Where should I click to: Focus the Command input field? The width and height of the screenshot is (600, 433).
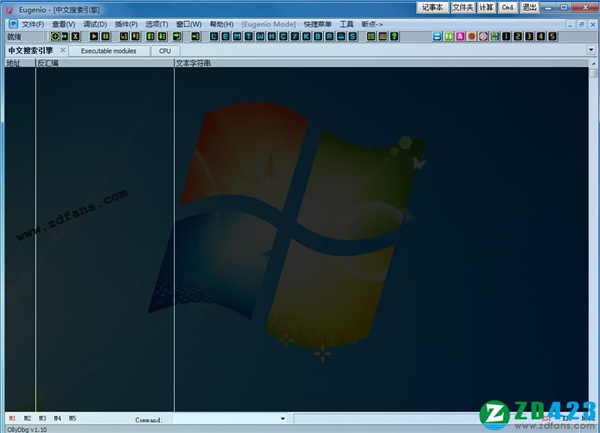[x=226, y=418]
